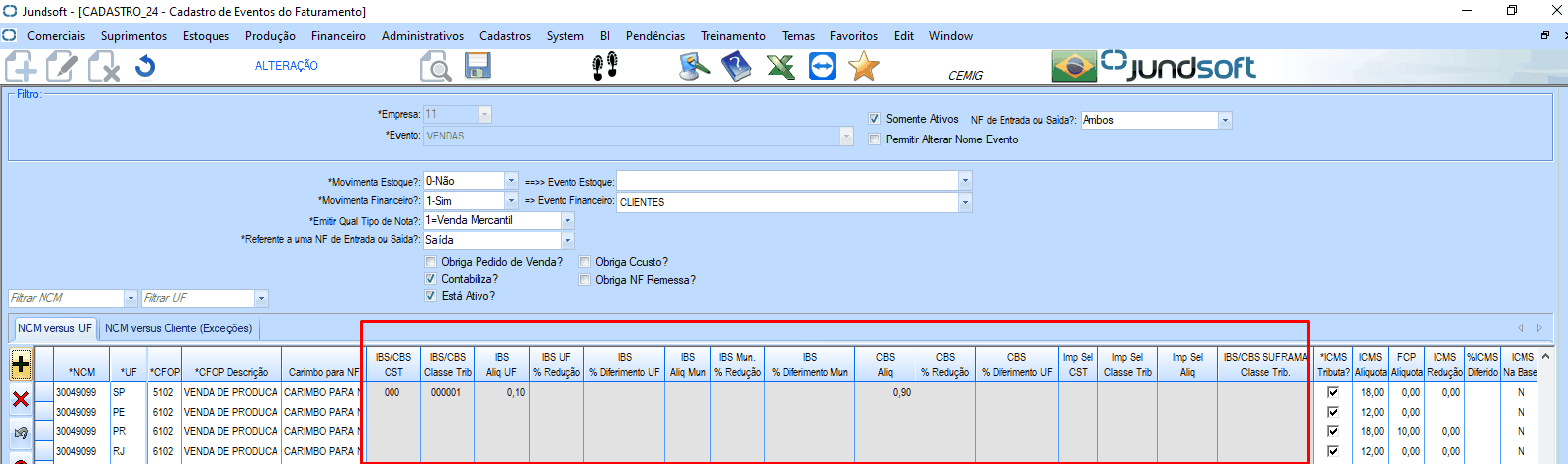Click the yellow plus add-row button
Viewport: 1568px width, 464px height.
20,364
